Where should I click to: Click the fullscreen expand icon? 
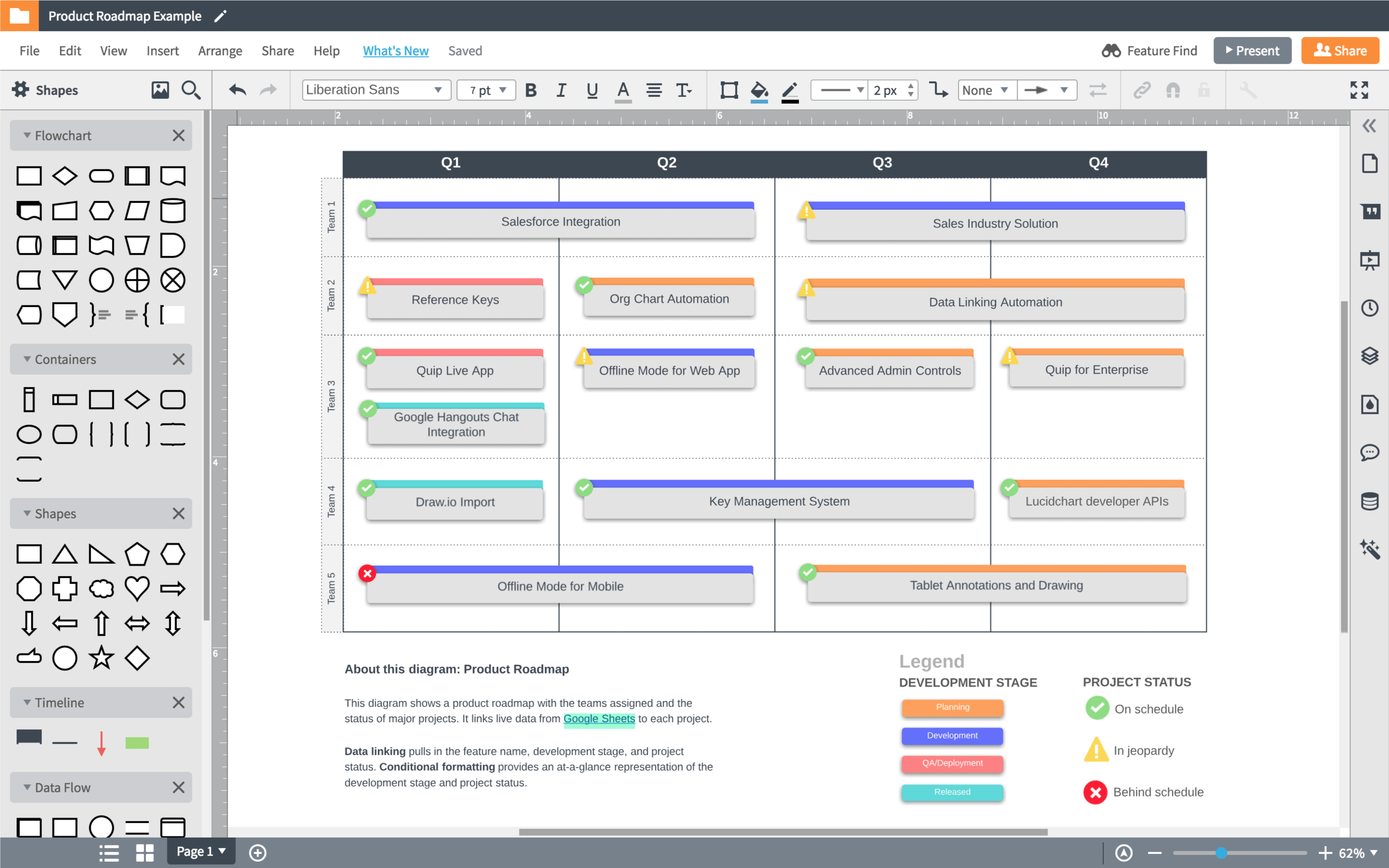[x=1359, y=90]
